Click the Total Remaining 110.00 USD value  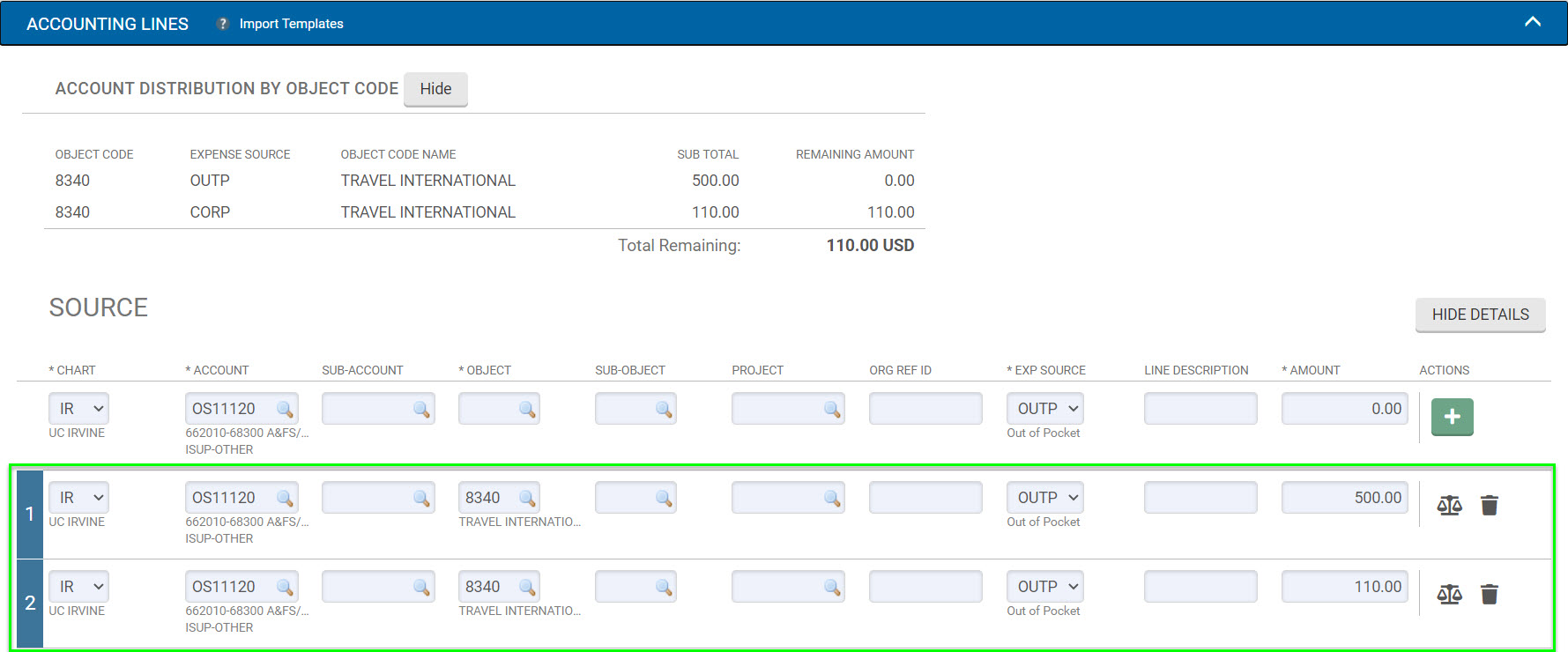[870, 246]
